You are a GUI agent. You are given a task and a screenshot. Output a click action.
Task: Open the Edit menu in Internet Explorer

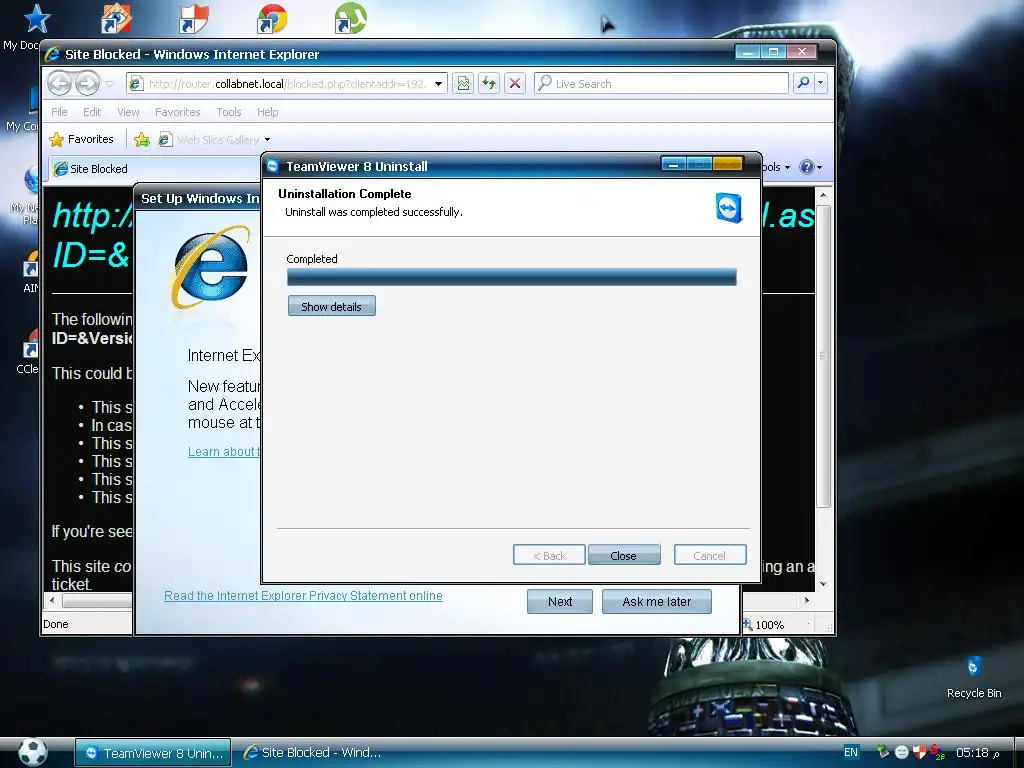[92, 112]
